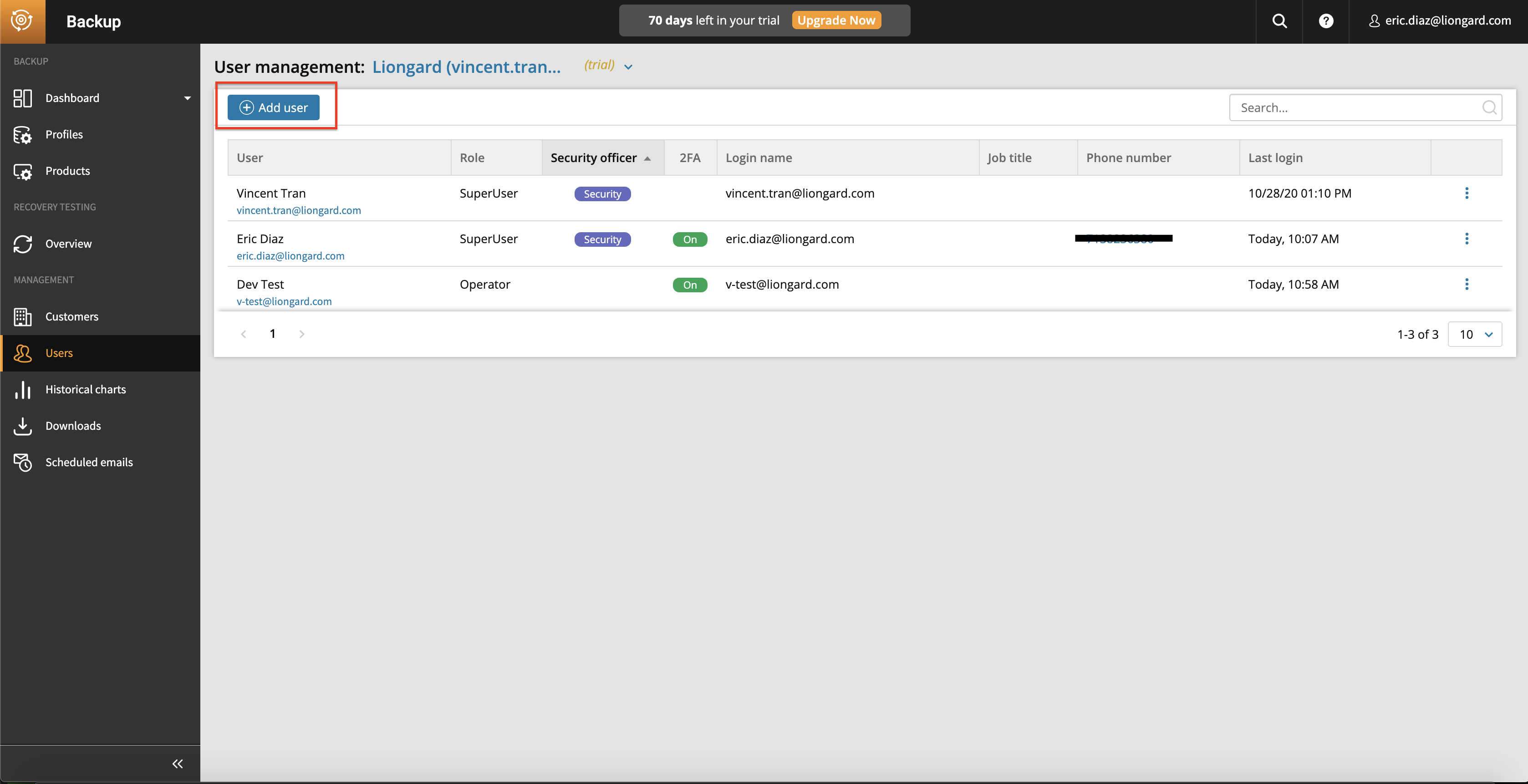Click the 2FA On badge for Dev Test

689,285
